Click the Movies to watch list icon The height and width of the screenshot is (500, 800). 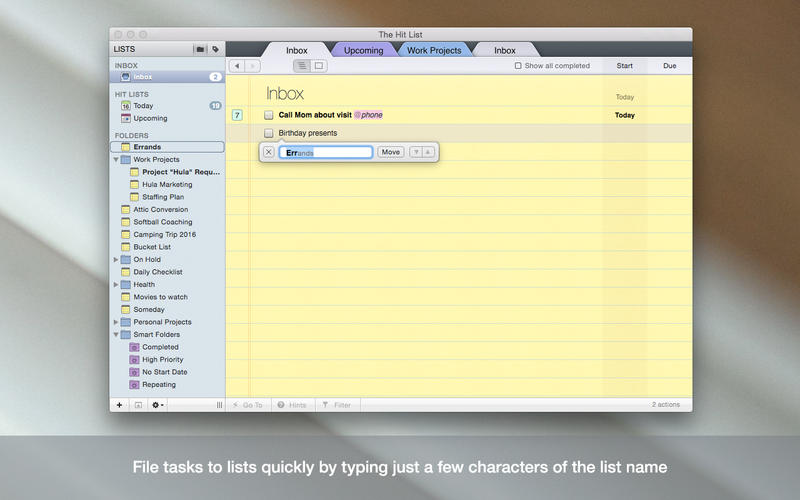(126, 297)
